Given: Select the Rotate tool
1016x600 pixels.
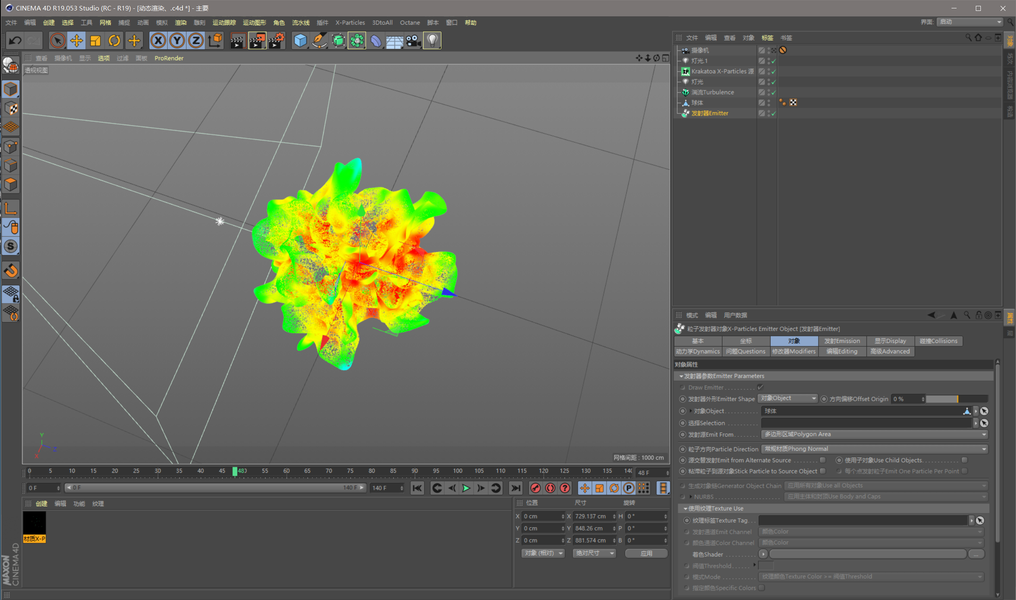Looking at the screenshot, I should (x=114, y=41).
